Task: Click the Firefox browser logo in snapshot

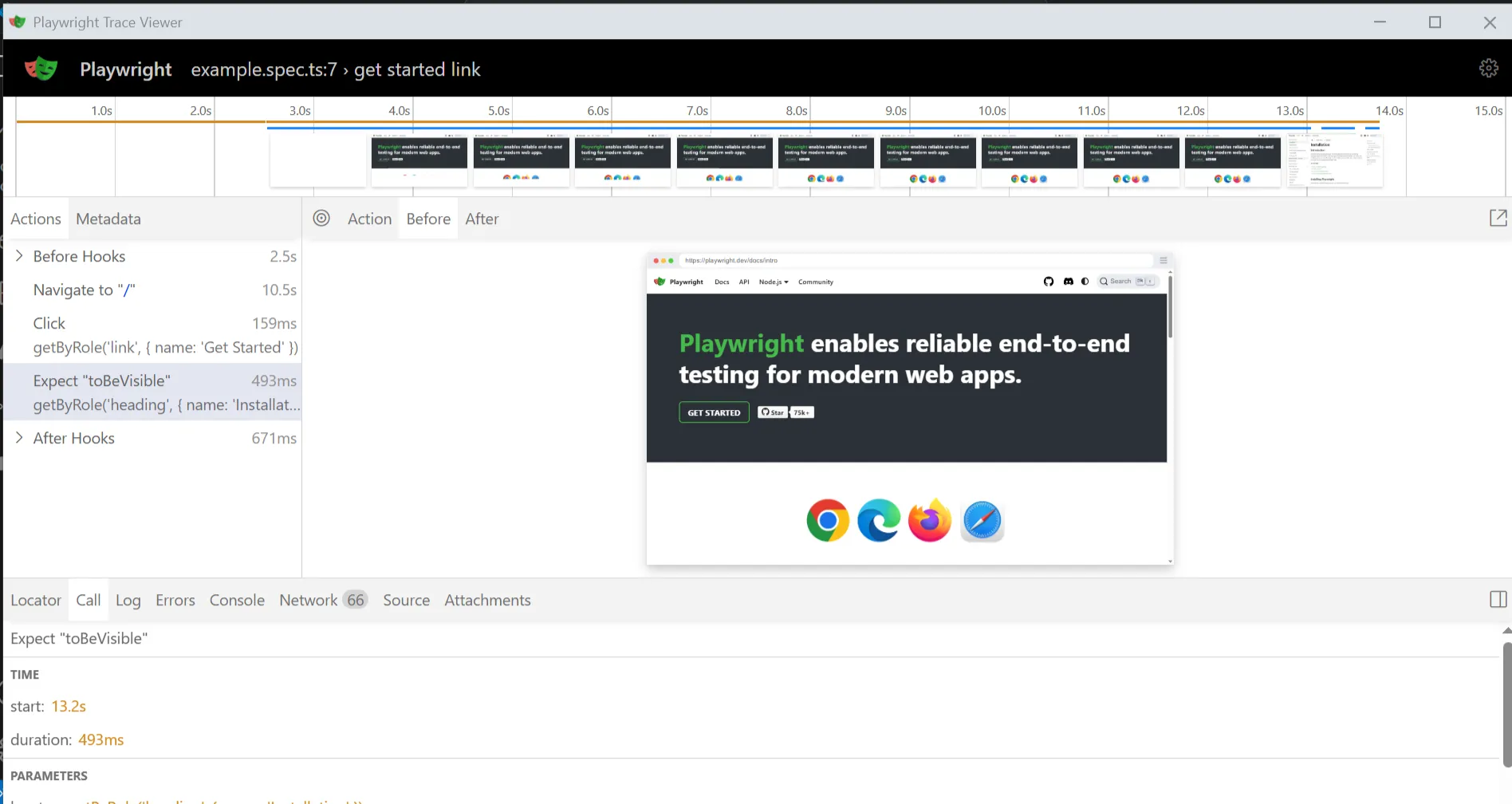Action: 930,521
